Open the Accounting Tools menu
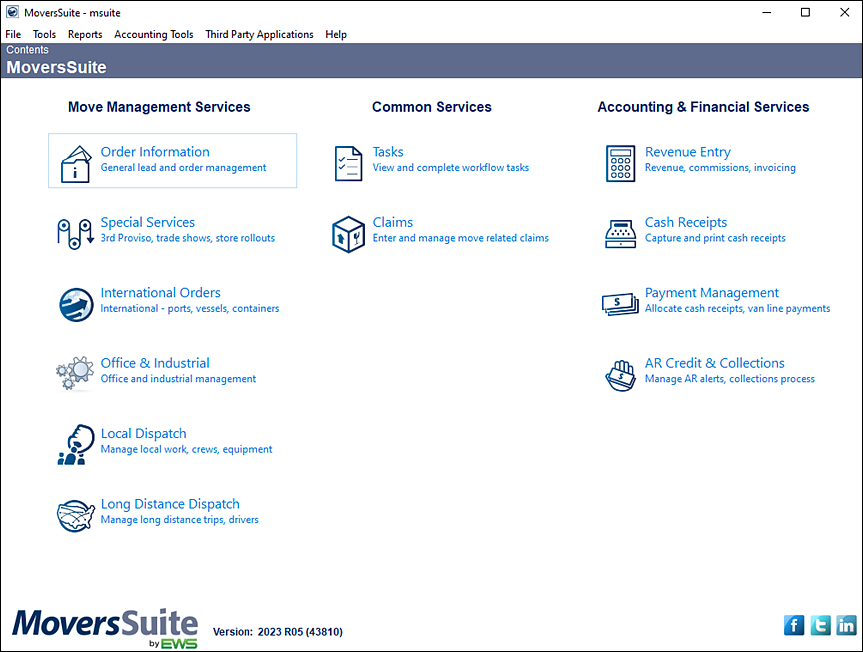Viewport: 863px width, 652px height. click(x=153, y=33)
